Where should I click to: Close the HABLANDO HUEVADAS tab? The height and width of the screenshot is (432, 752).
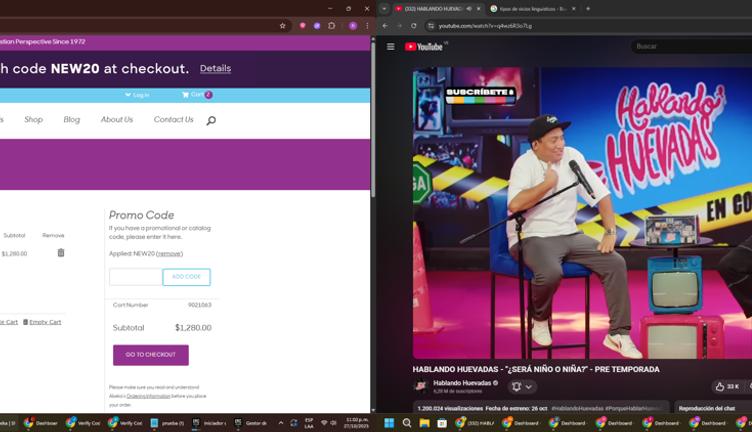(x=479, y=9)
